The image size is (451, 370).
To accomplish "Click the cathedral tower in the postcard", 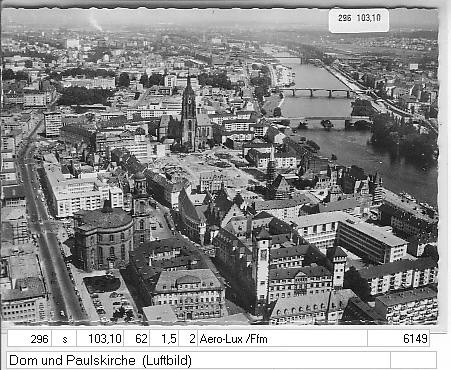I will [189, 112].
